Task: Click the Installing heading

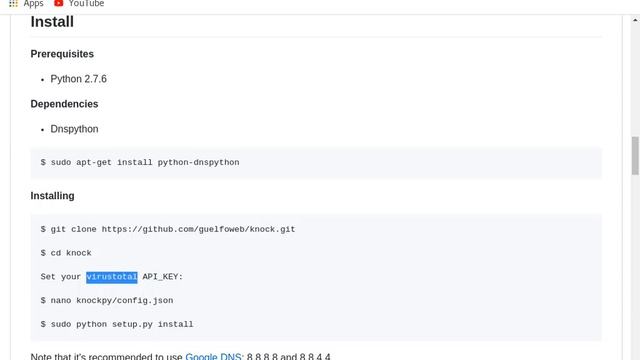Action: coord(52,196)
